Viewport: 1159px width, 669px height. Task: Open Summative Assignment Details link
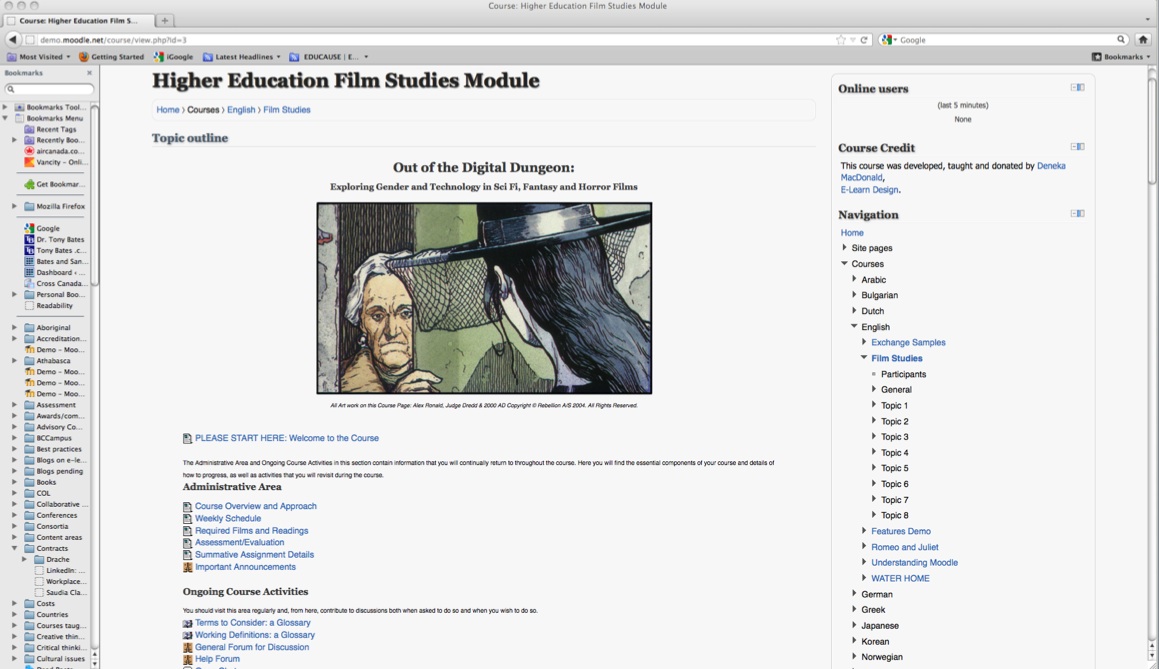[x=254, y=555]
